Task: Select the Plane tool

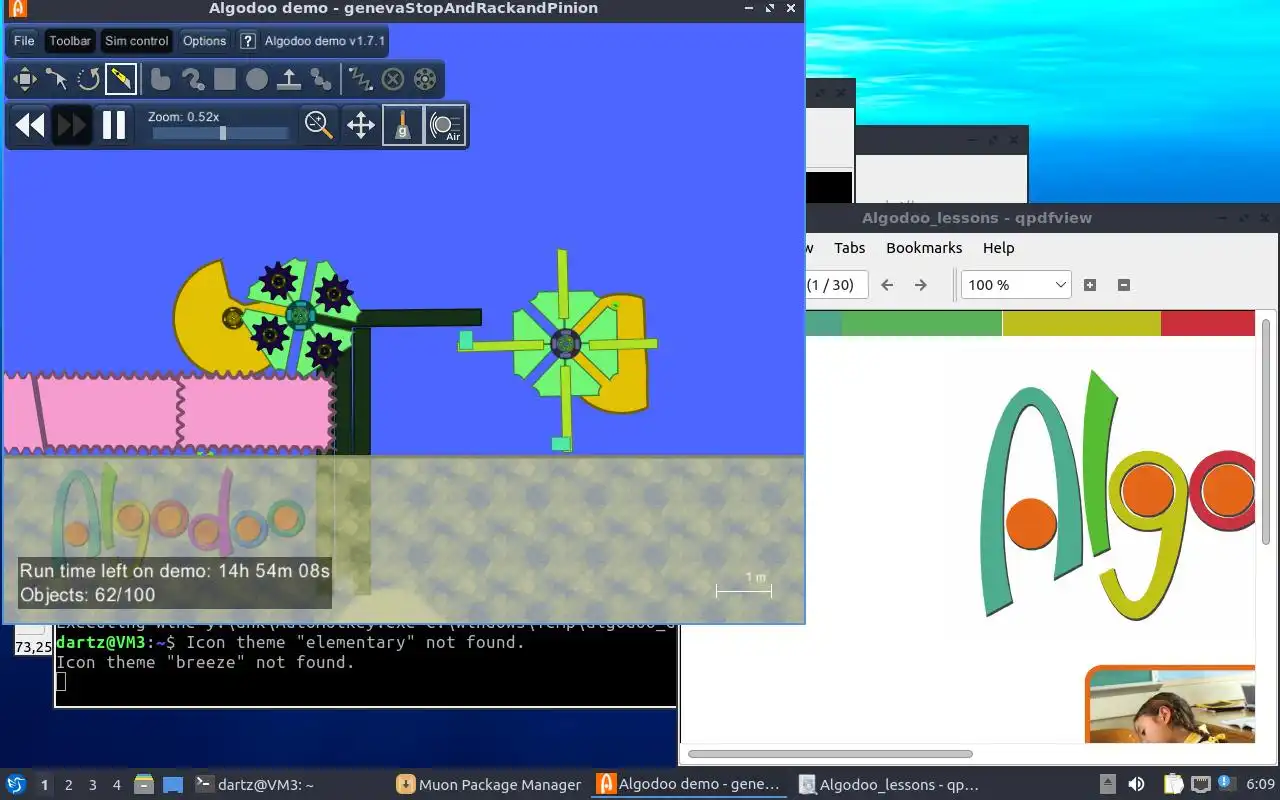Action: coord(289,79)
